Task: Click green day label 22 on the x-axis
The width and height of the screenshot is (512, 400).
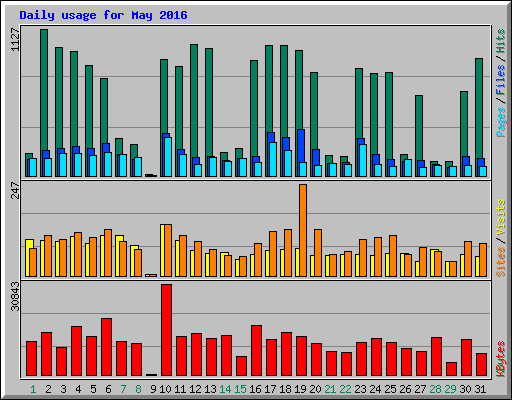Action: (345, 389)
